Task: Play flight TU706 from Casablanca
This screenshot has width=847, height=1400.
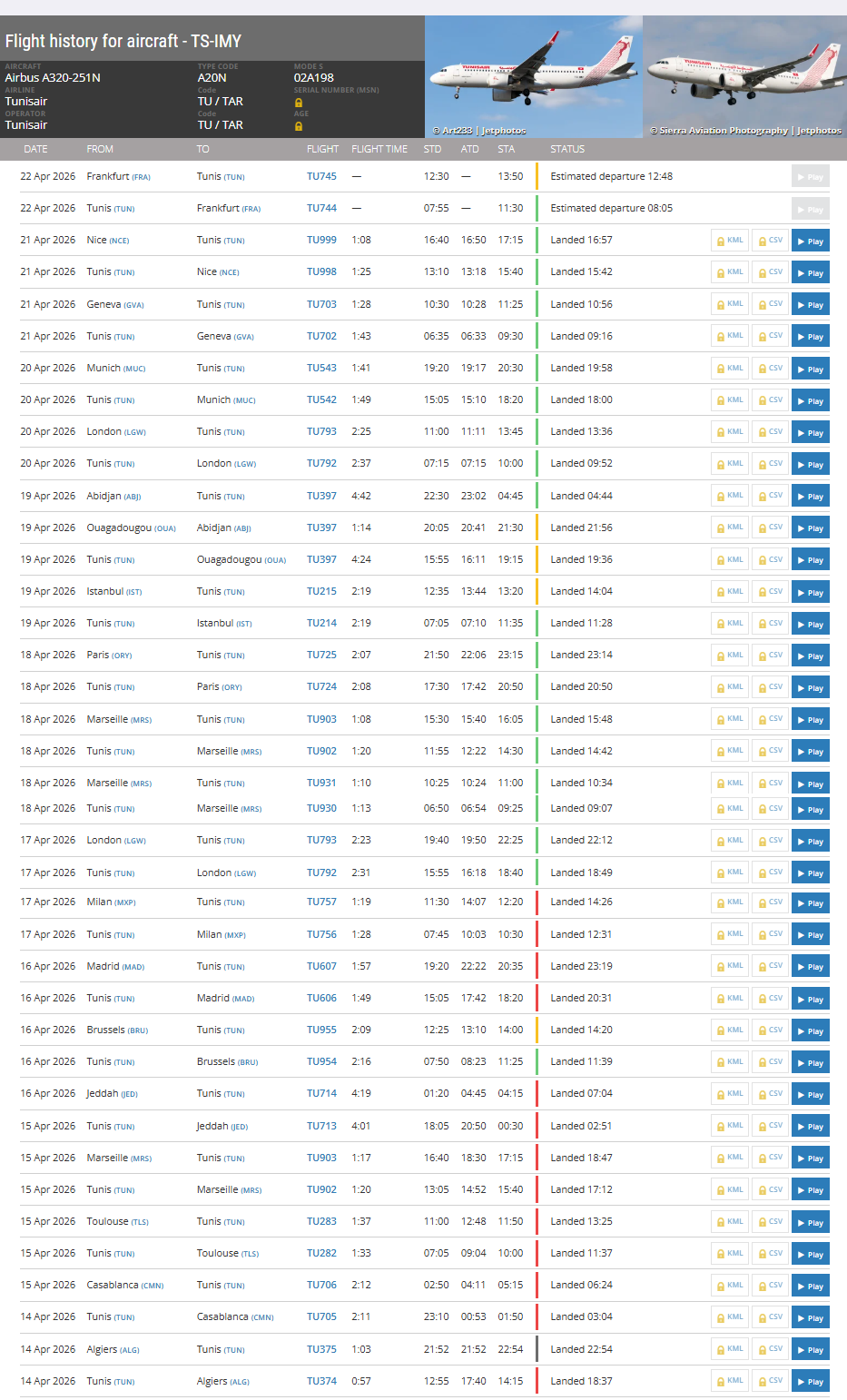Action: point(810,1286)
